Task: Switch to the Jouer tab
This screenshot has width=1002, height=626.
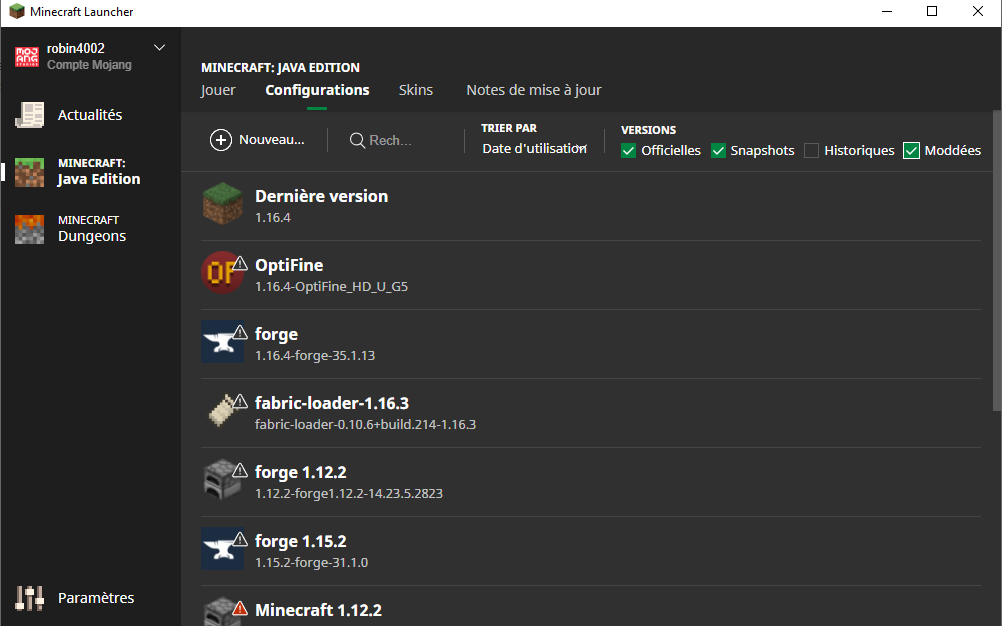Action: click(218, 90)
